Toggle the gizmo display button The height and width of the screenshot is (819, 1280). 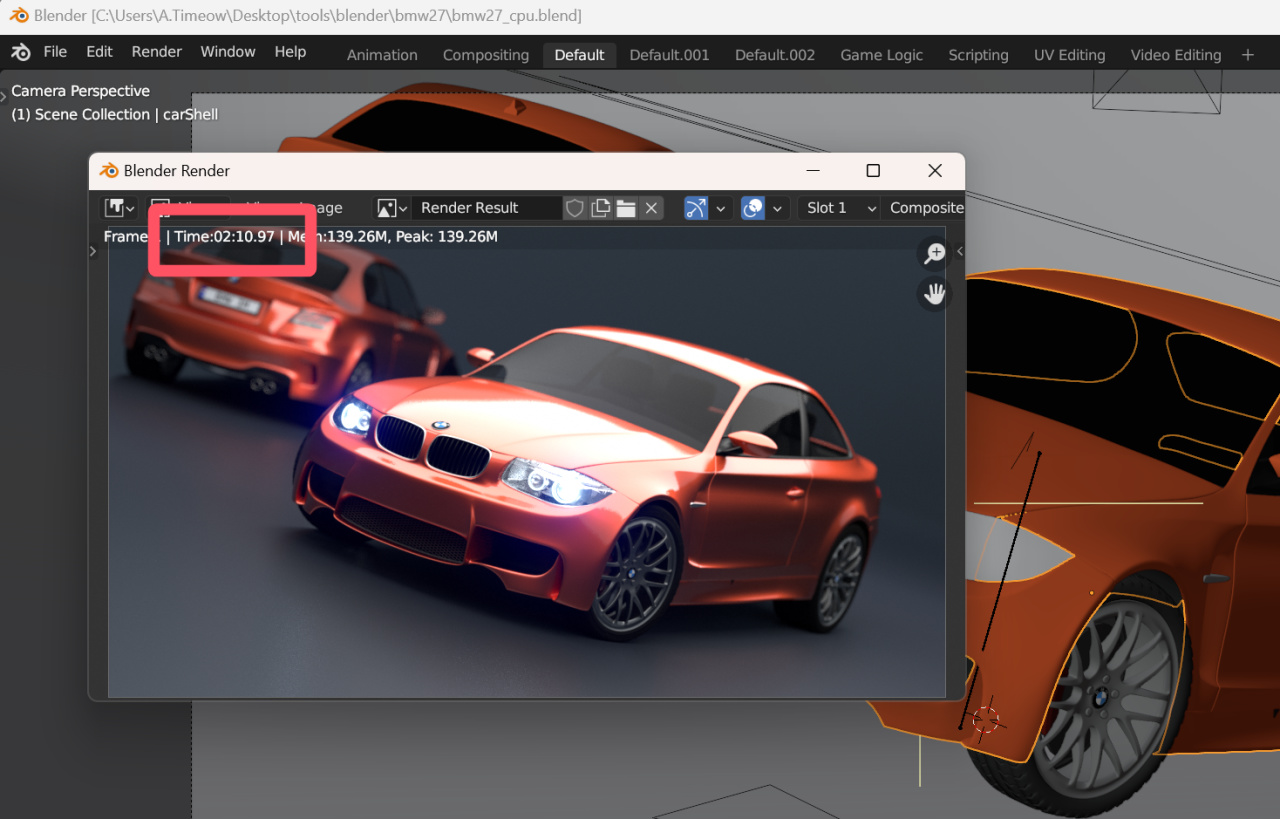696,208
